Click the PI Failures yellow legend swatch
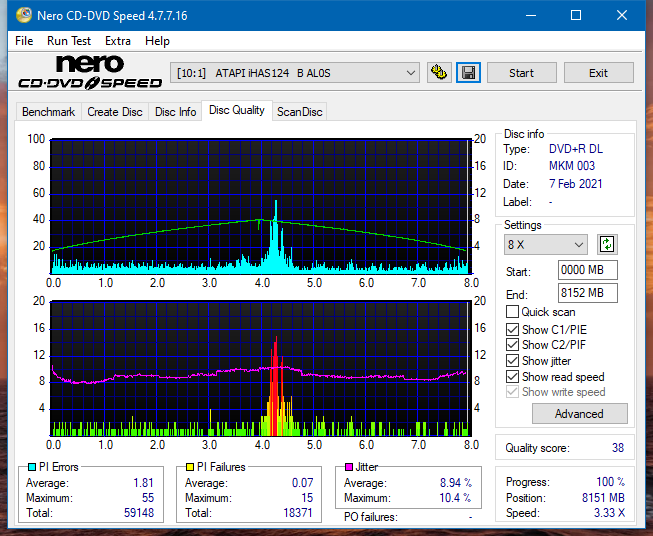This screenshot has height=536, width=653. coord(190,467)
